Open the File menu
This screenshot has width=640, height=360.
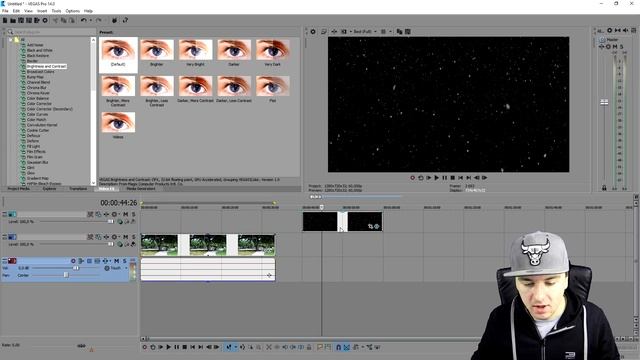tap(5, 11)
